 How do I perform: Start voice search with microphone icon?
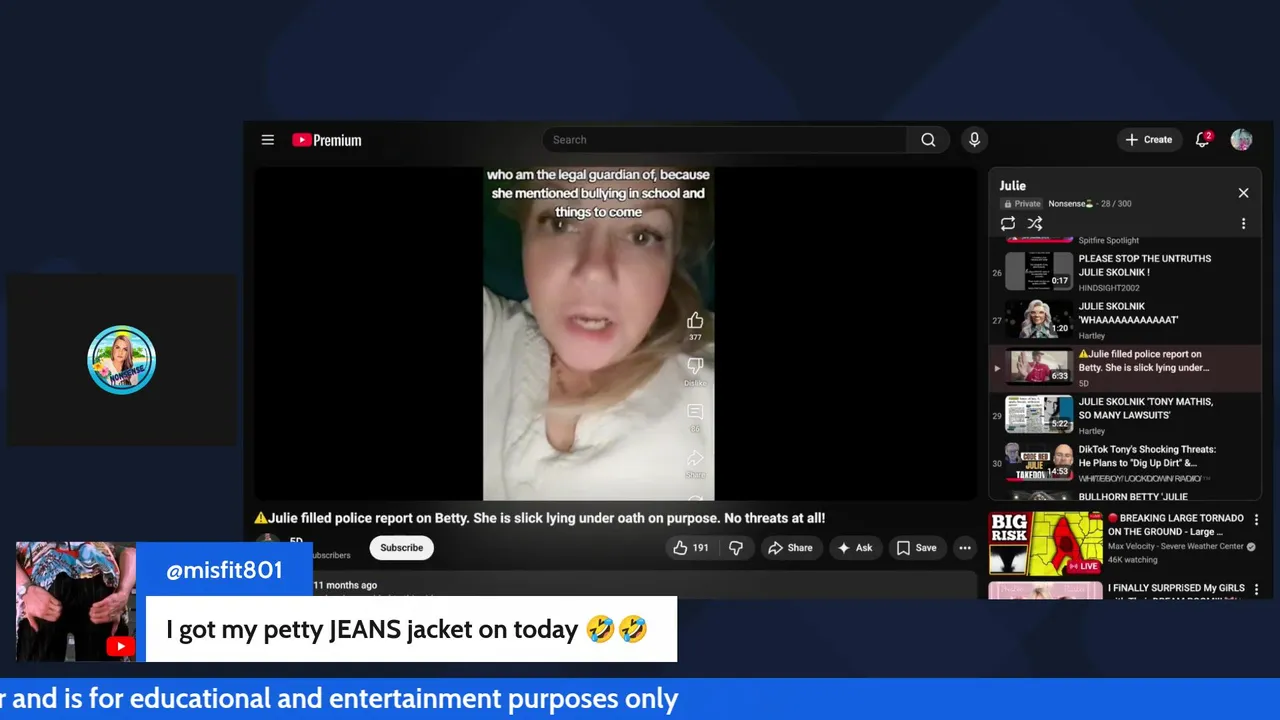coord(974,140)
